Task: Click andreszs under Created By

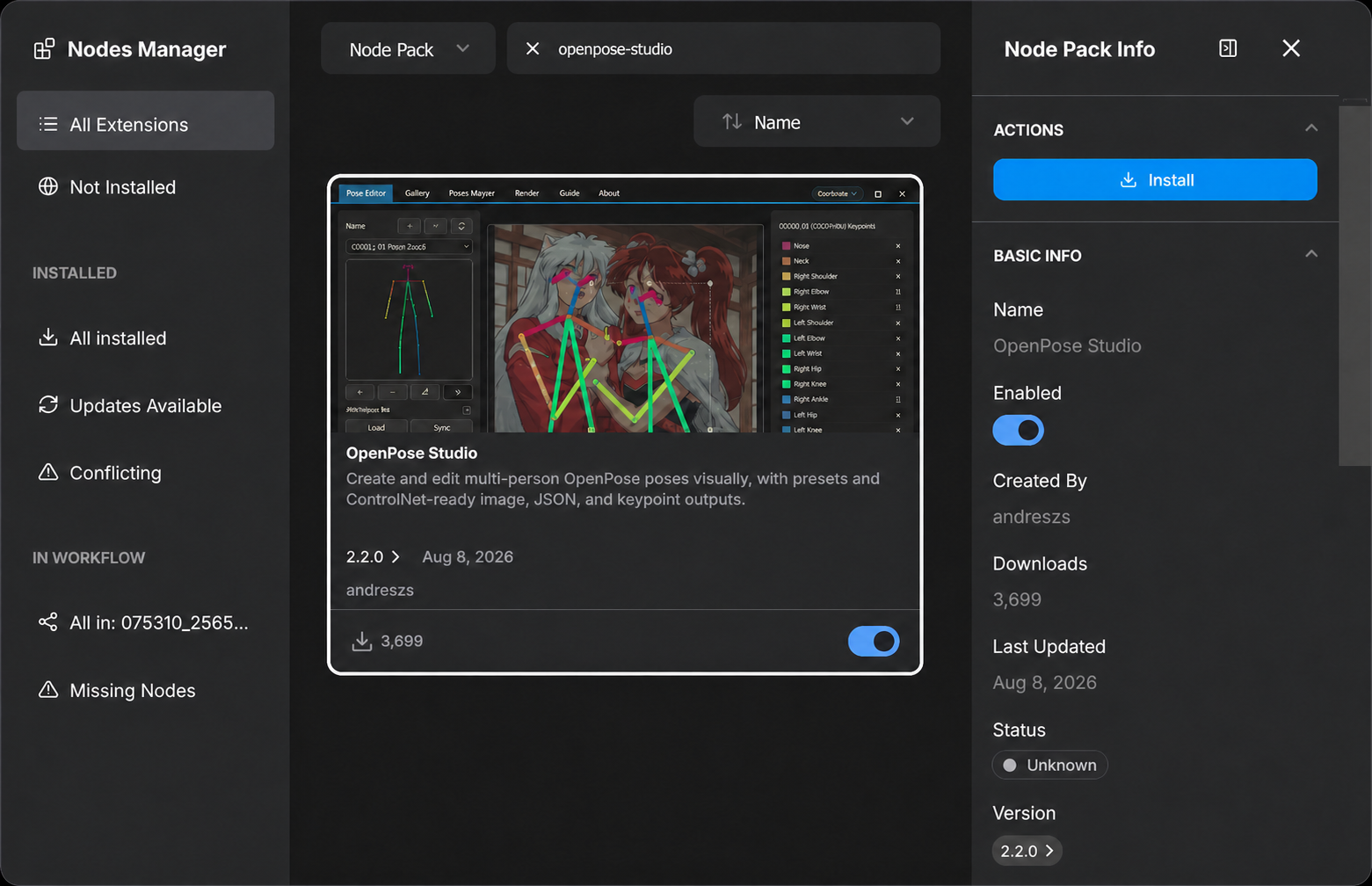Action: point(1031,517)
